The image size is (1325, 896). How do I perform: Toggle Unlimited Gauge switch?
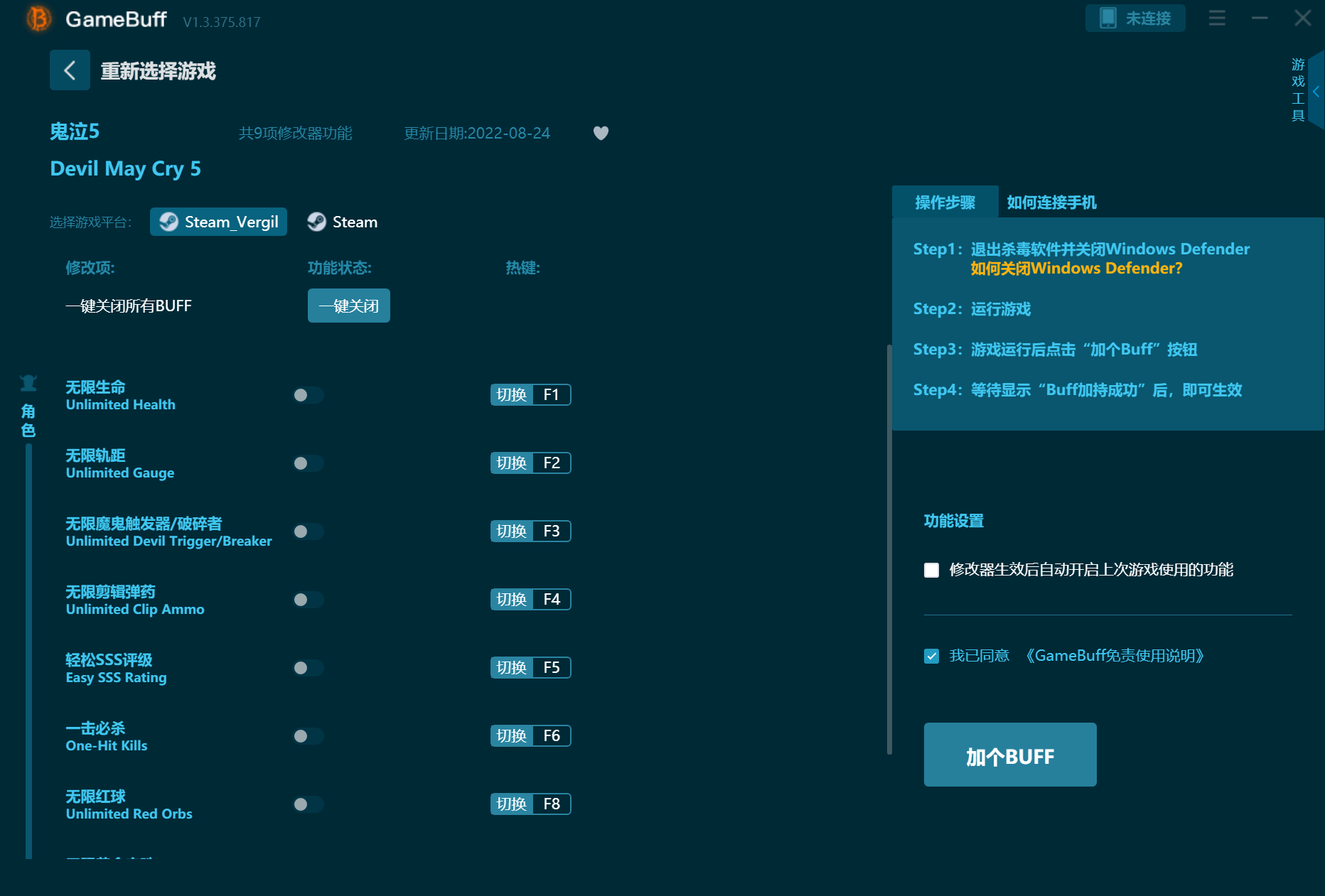309,463
